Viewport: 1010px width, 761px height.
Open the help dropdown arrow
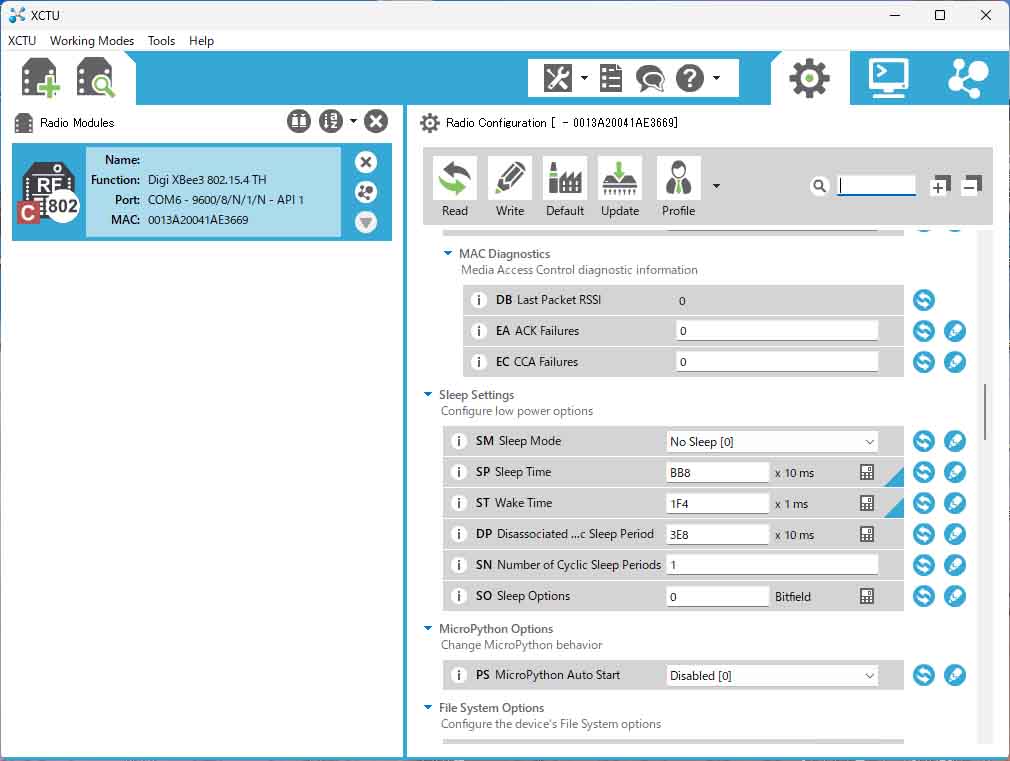click(716, 78)
